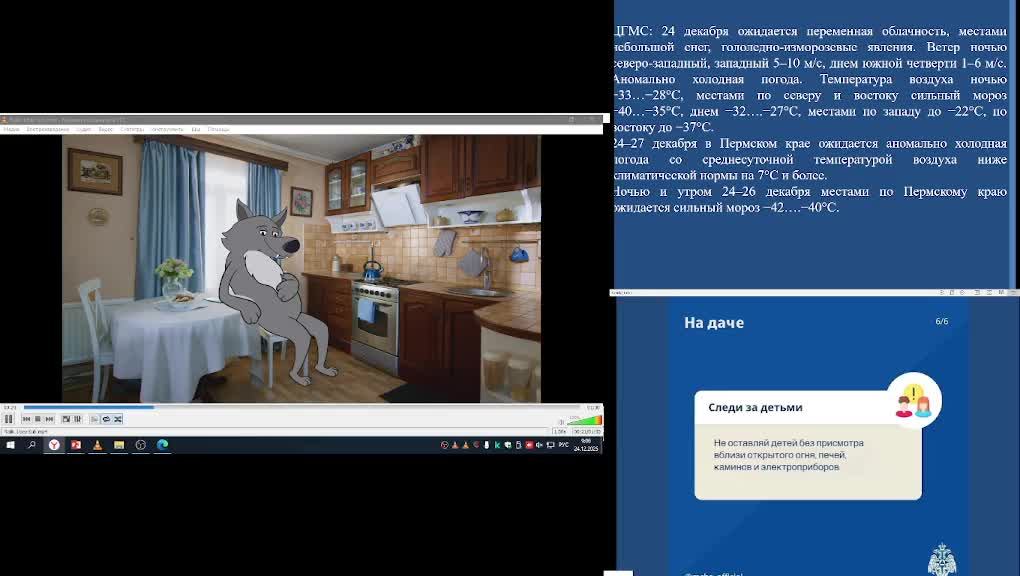Stop playback with VLC stop button
The width and height of the screenshot is (1020, 576).
point(38,418)
